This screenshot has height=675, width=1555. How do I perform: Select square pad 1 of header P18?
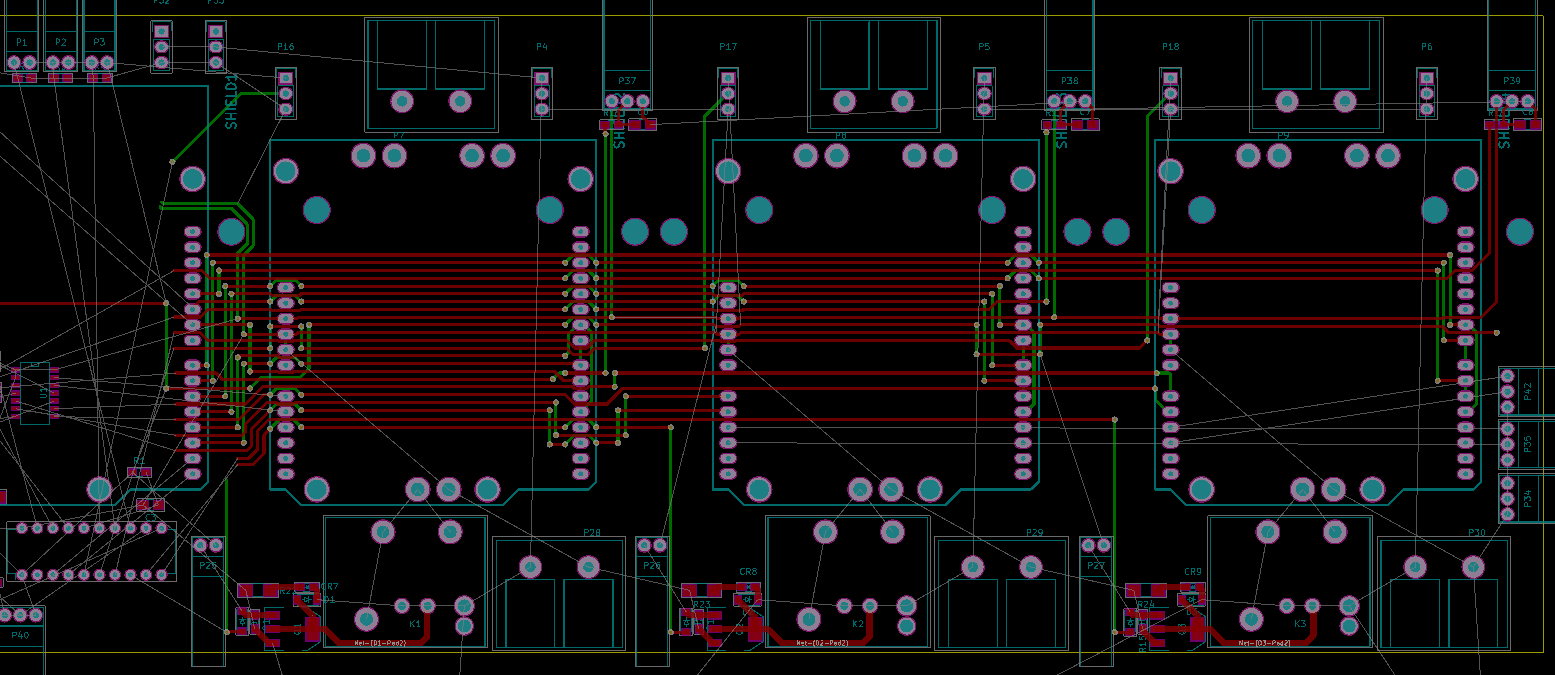[1170, 78]
